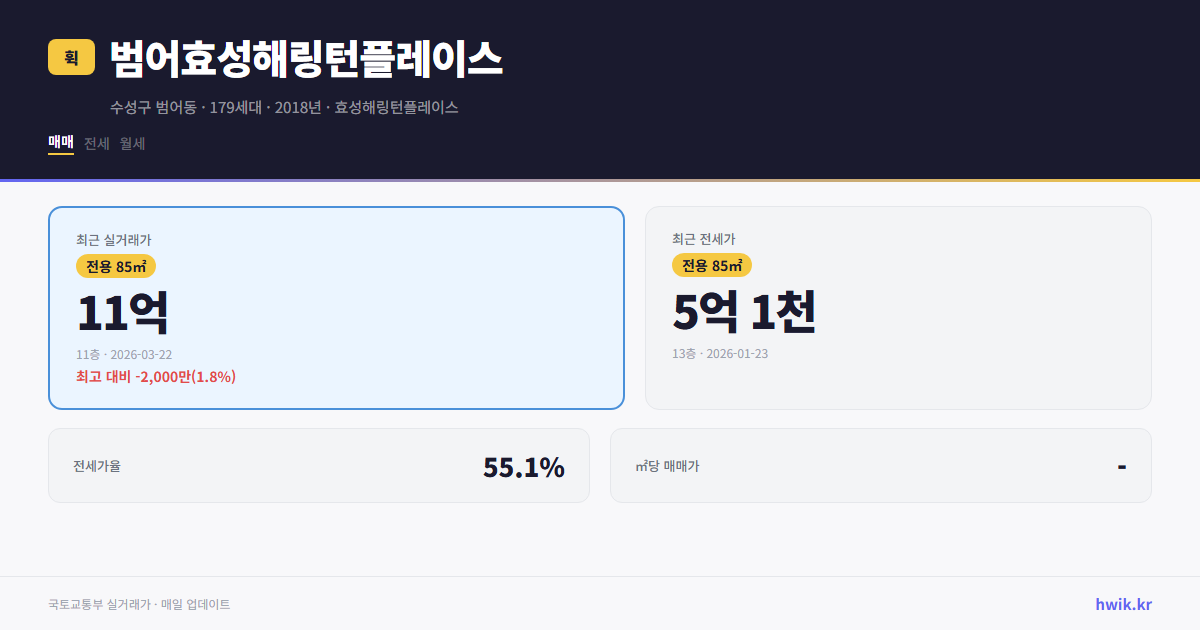Image resolution: width=1200 pixels, height=630 pixels.
Task: Click the 11억 price figure
Action: [x=123, y=311]
